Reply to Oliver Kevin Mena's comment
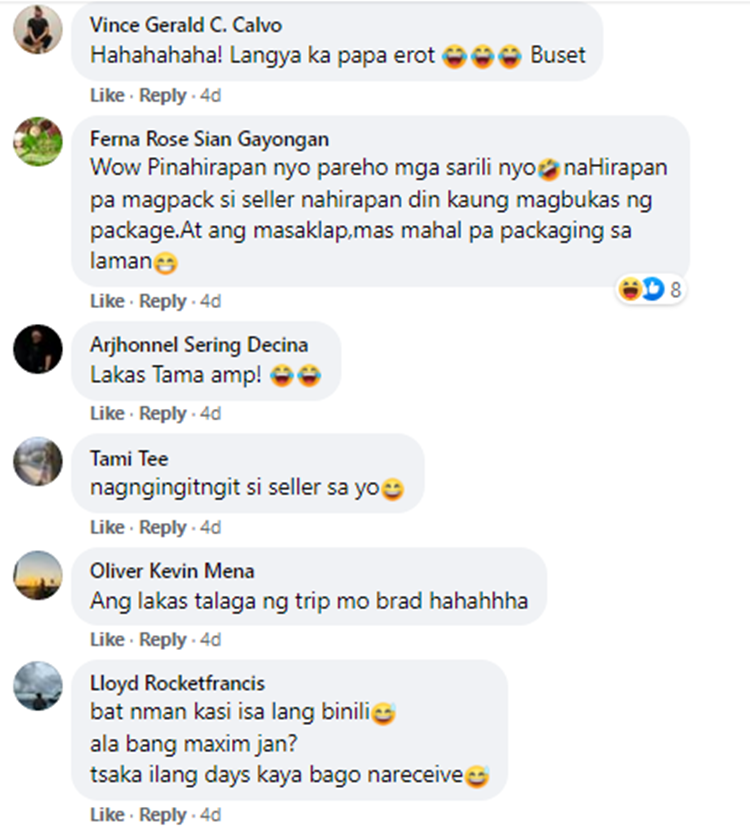This screenshot has height=830, width=750. click(x=162, y=639)
